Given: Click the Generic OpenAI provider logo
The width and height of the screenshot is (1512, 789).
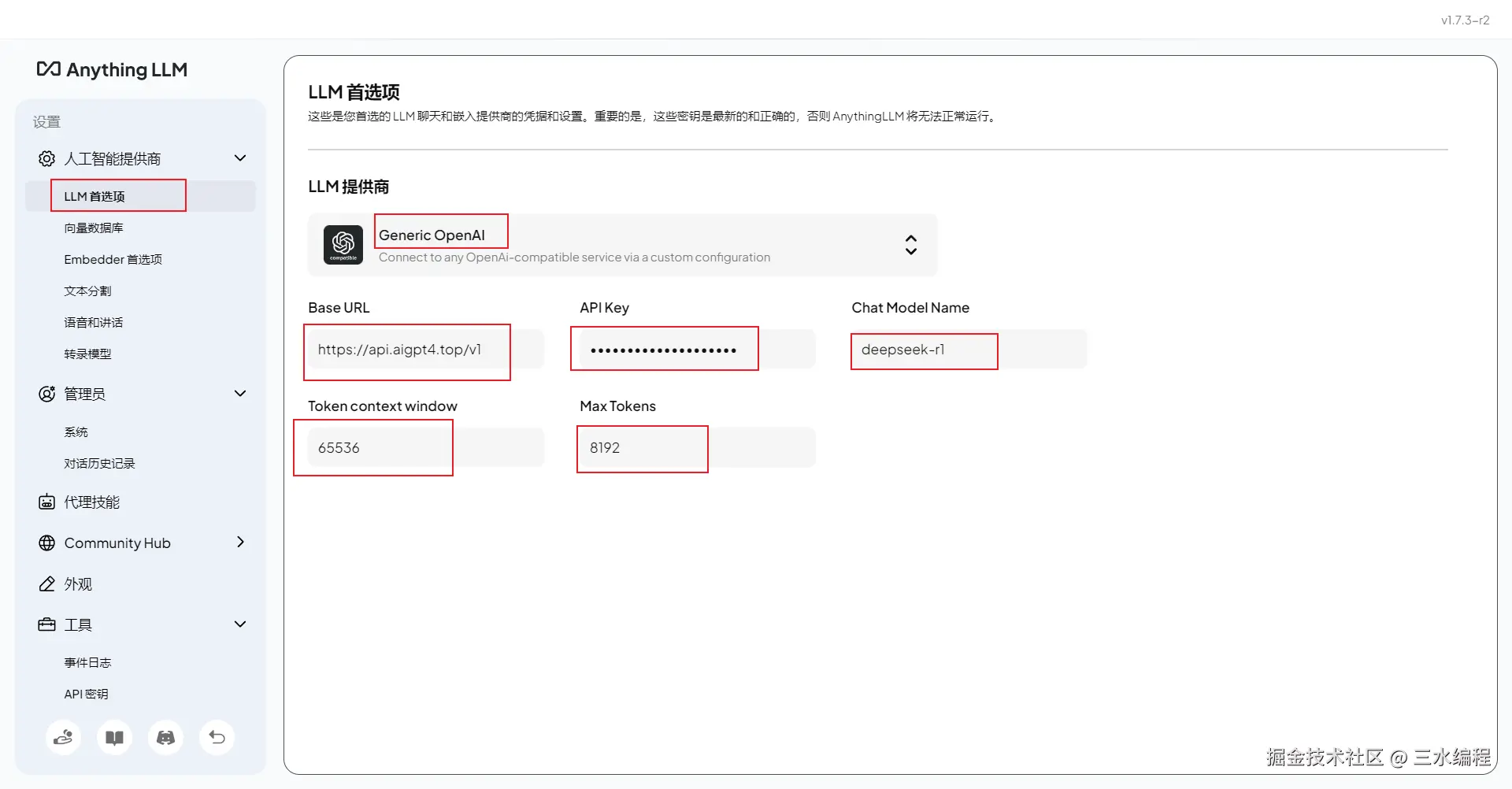Looking at the screenshot, I should (x=343, y=245).
